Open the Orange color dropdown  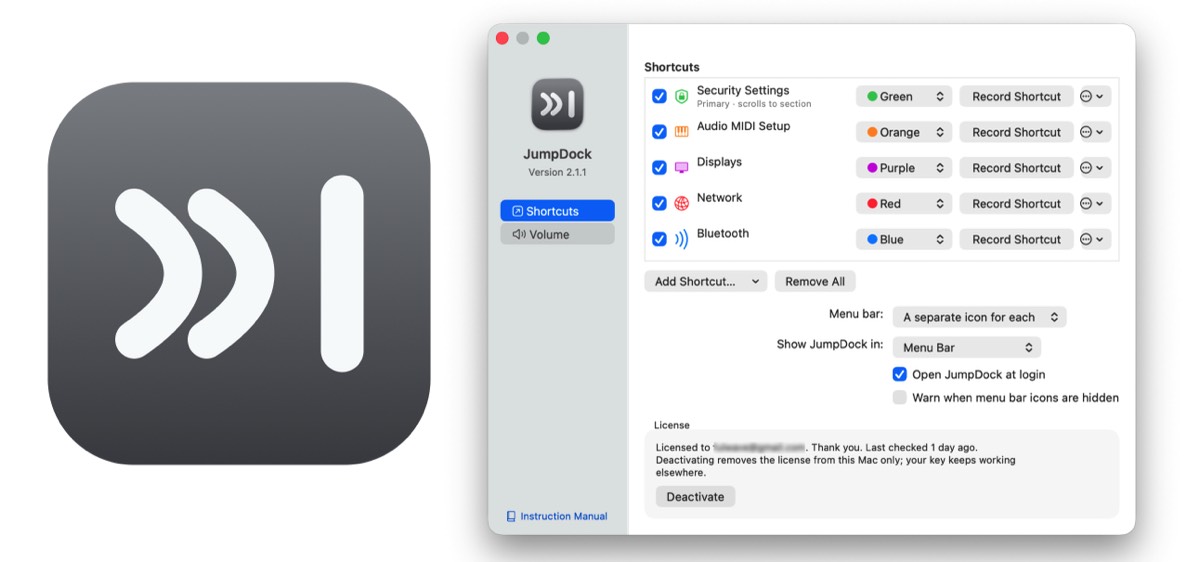[904, 132]
